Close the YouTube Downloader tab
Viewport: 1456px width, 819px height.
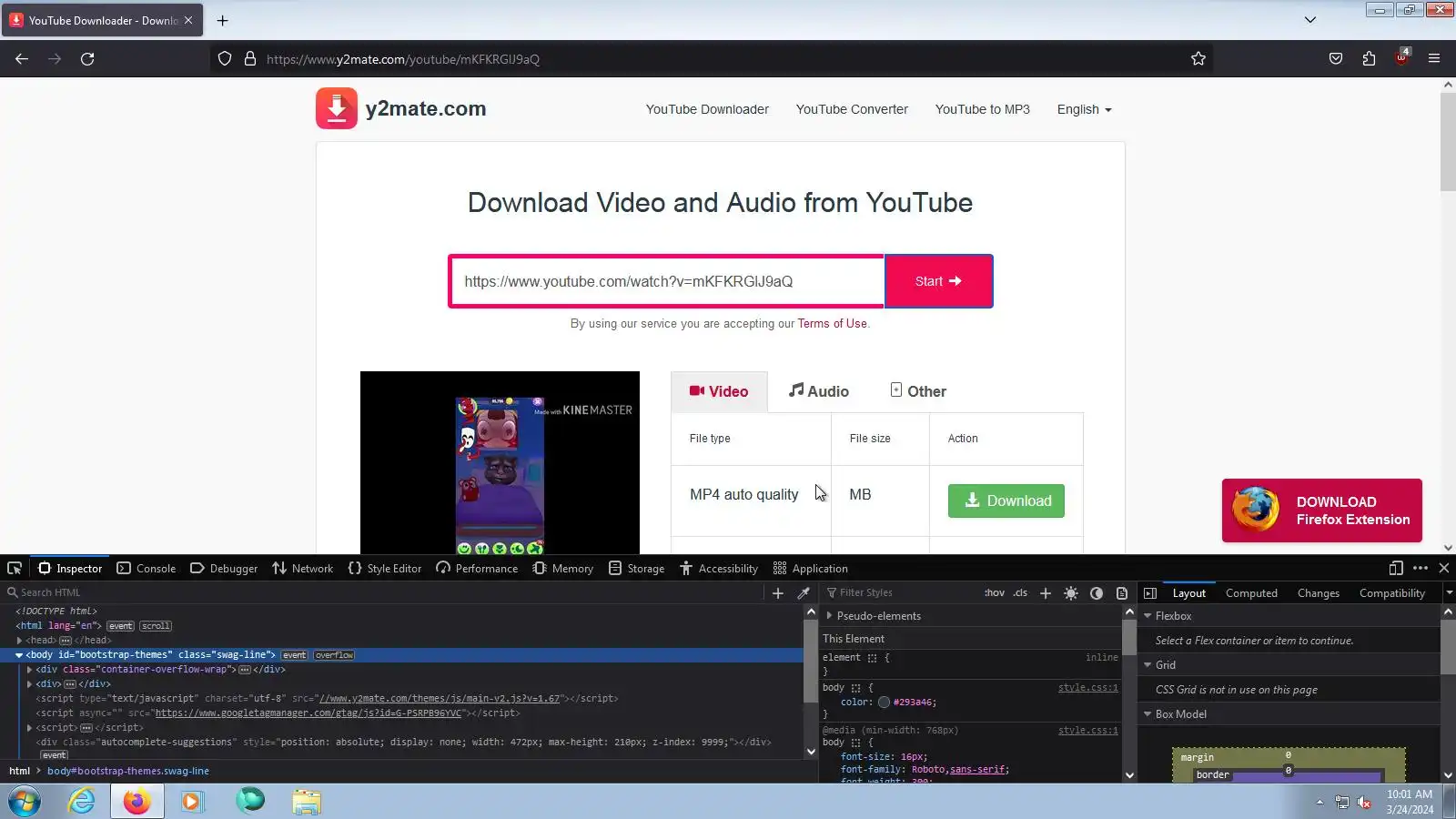tap(188, 20)
